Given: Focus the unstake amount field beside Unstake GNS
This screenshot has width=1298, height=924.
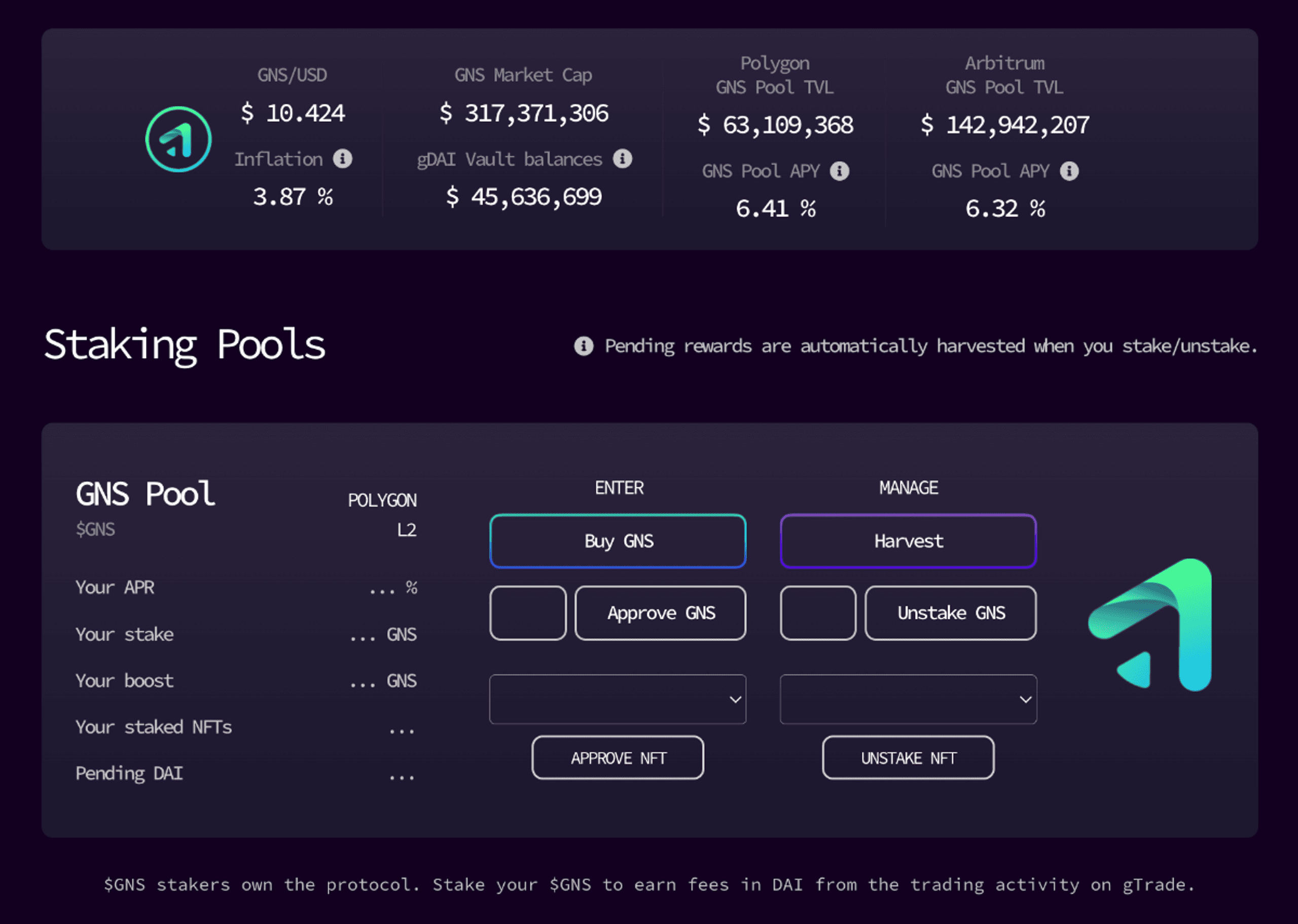Looking at the screenshot, I should pos(818,613).
